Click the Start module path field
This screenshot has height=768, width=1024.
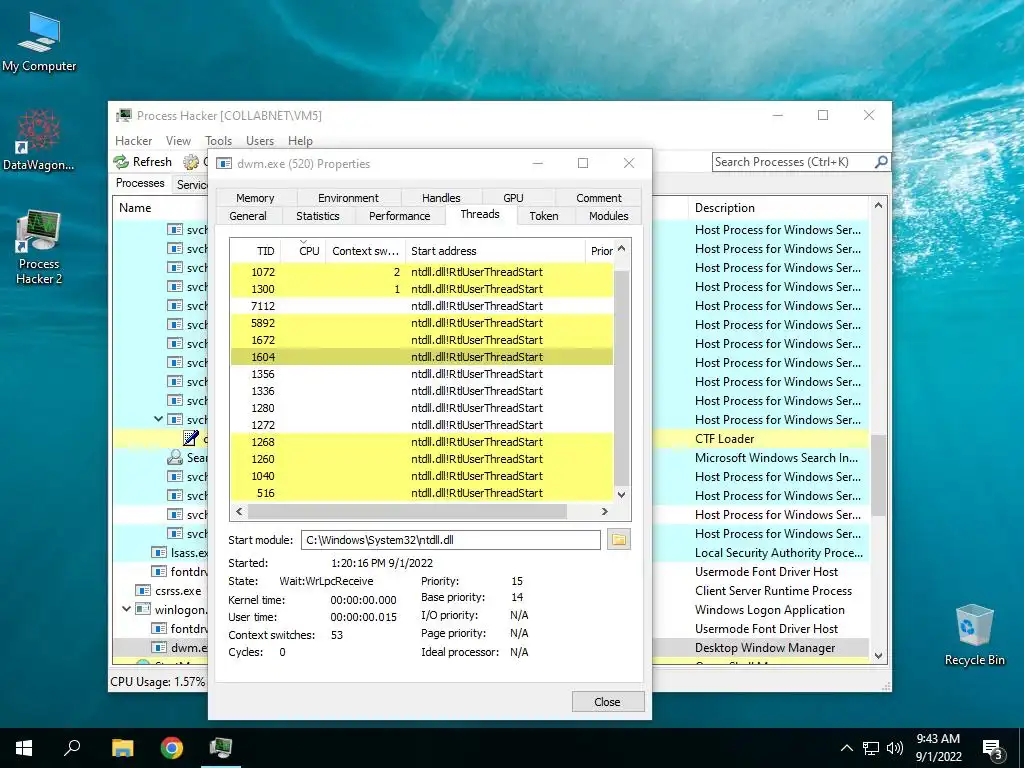pyautogui.click(x=451, y=540)
